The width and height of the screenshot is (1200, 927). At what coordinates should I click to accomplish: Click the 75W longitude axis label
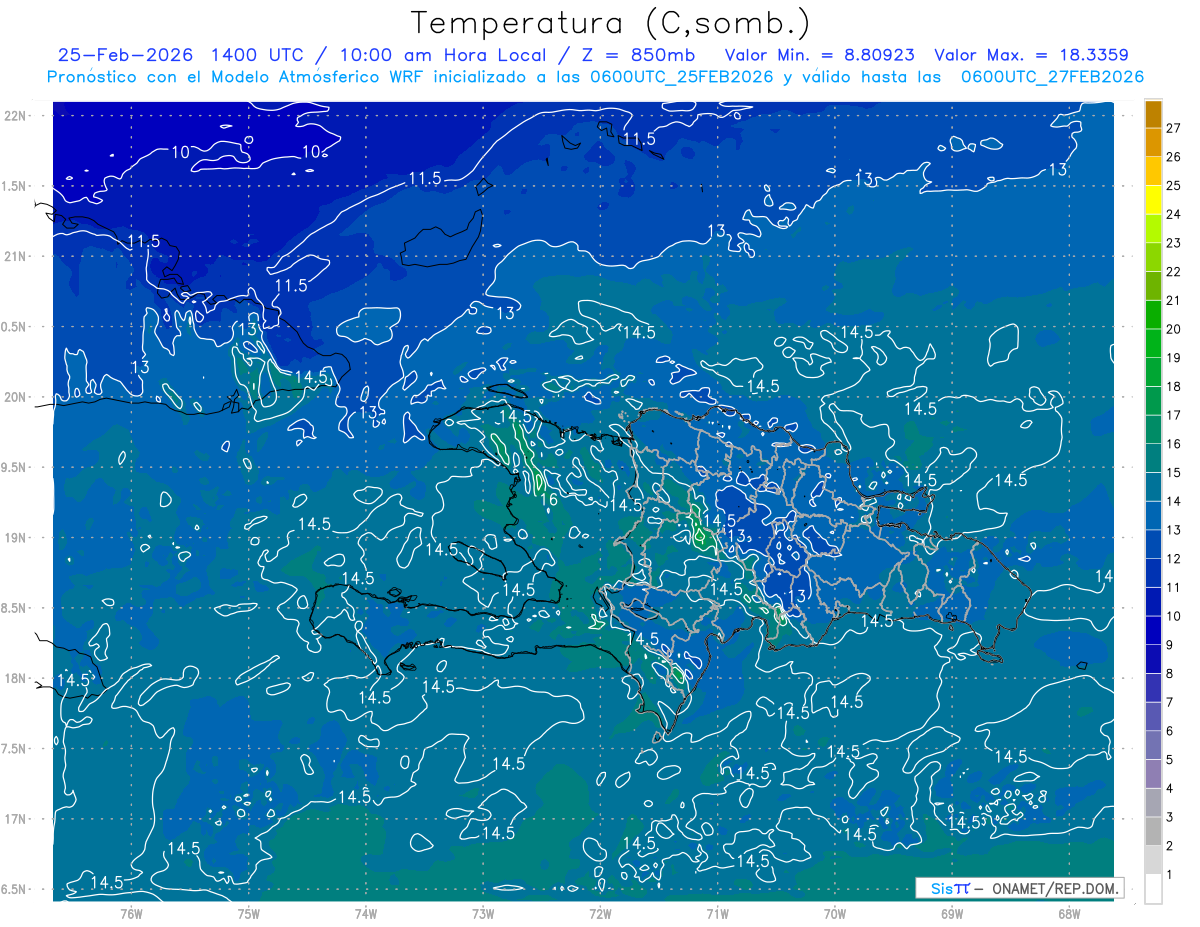point(248,913)
